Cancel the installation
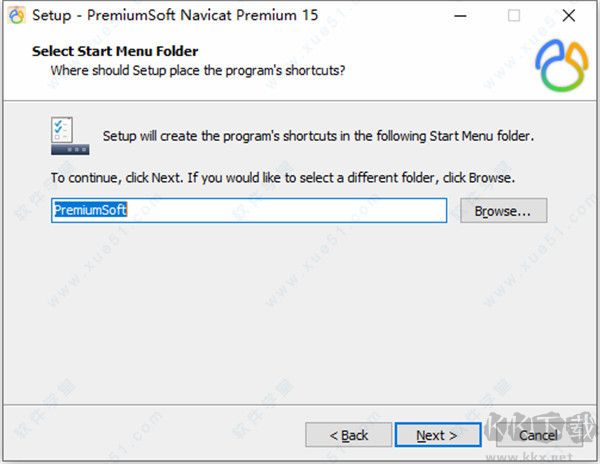Screen dimensions: 600x464 coord(538,435)
